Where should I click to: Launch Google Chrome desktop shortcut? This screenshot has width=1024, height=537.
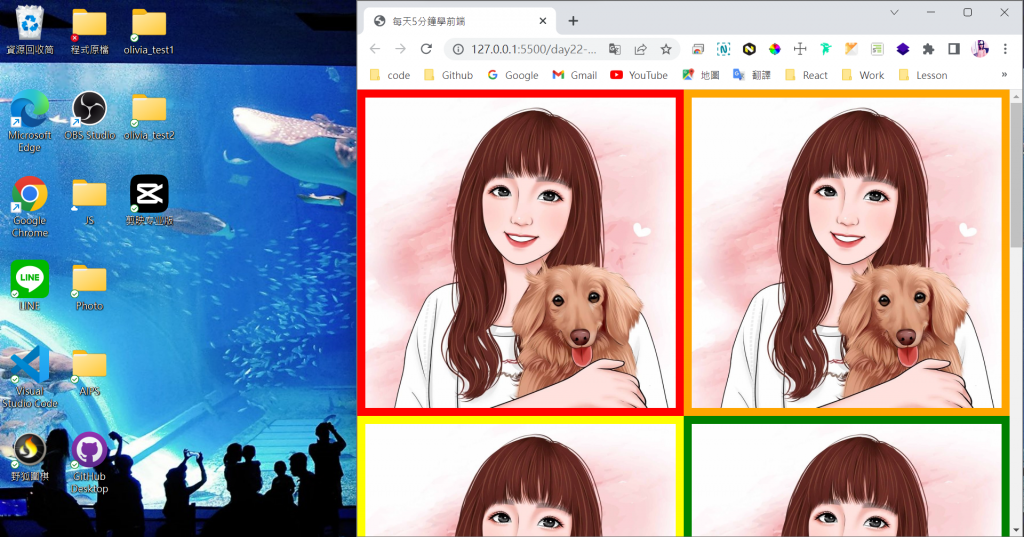click(x=29, y=206)
